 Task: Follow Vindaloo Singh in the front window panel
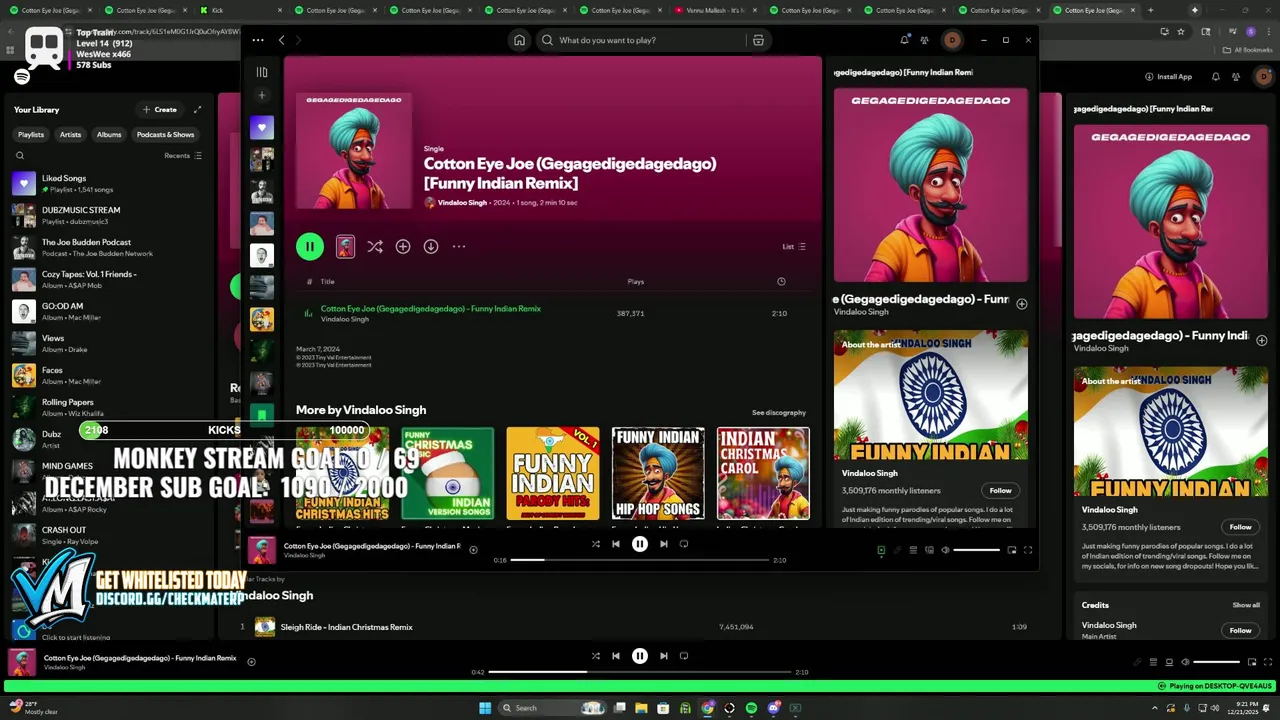[x=1000, y=490]
